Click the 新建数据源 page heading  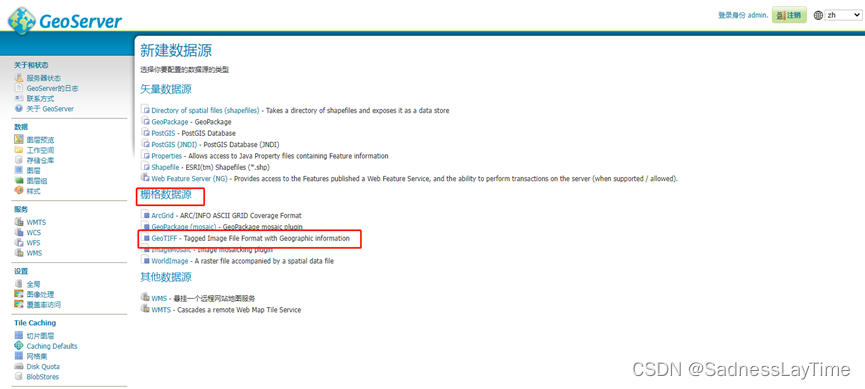(176, 51)
